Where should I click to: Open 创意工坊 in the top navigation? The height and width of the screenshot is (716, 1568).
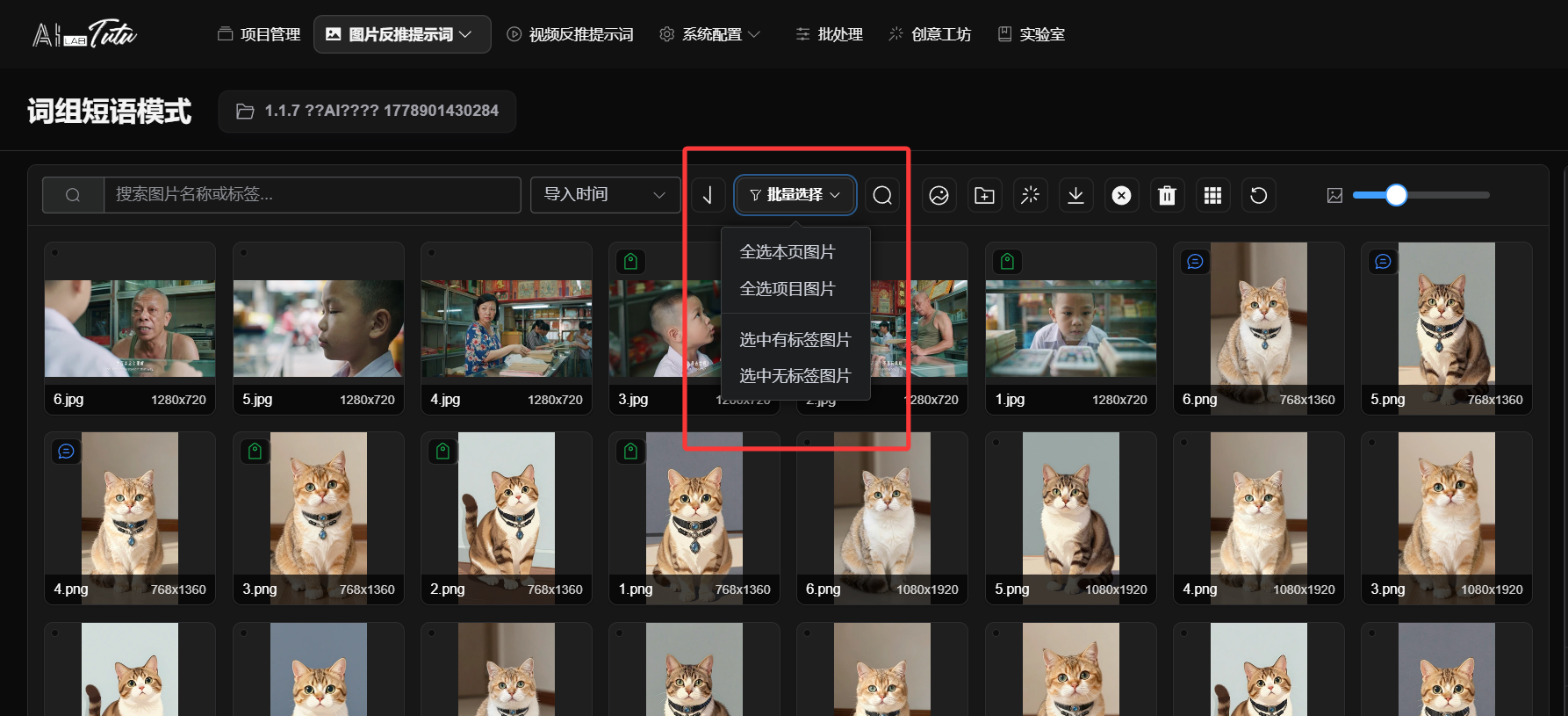930,34
